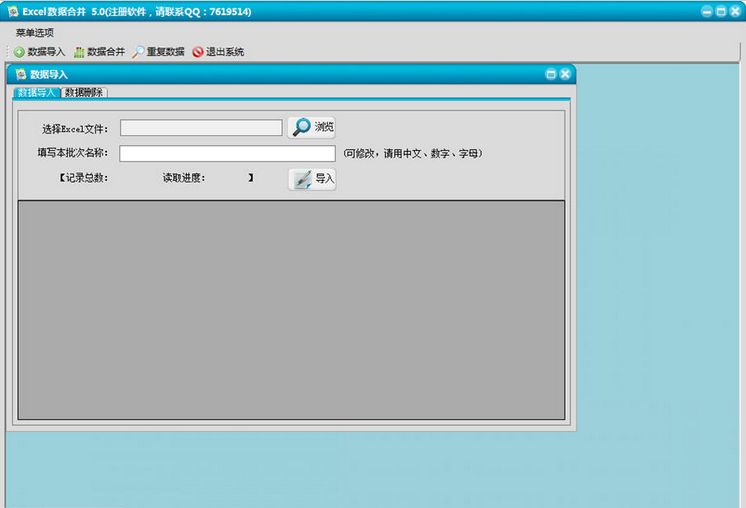This screenshot has height=508, width=746.
Task: Switch to the 数据删除 tab
Action: (84, 92)
